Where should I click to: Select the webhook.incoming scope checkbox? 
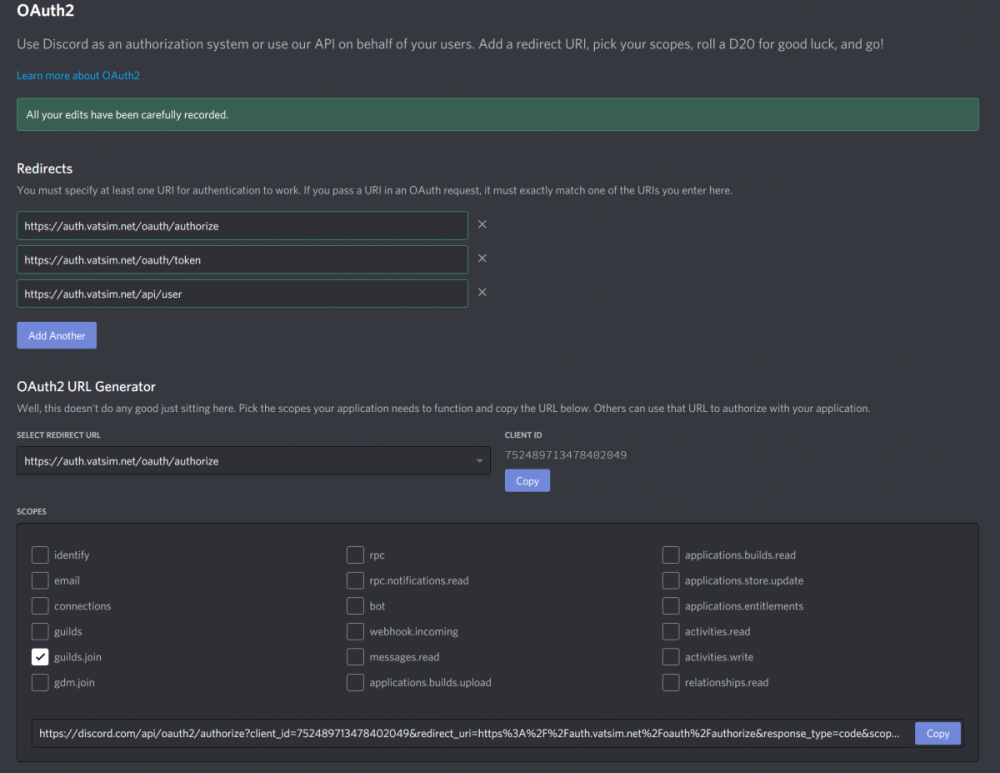point(355,631)
